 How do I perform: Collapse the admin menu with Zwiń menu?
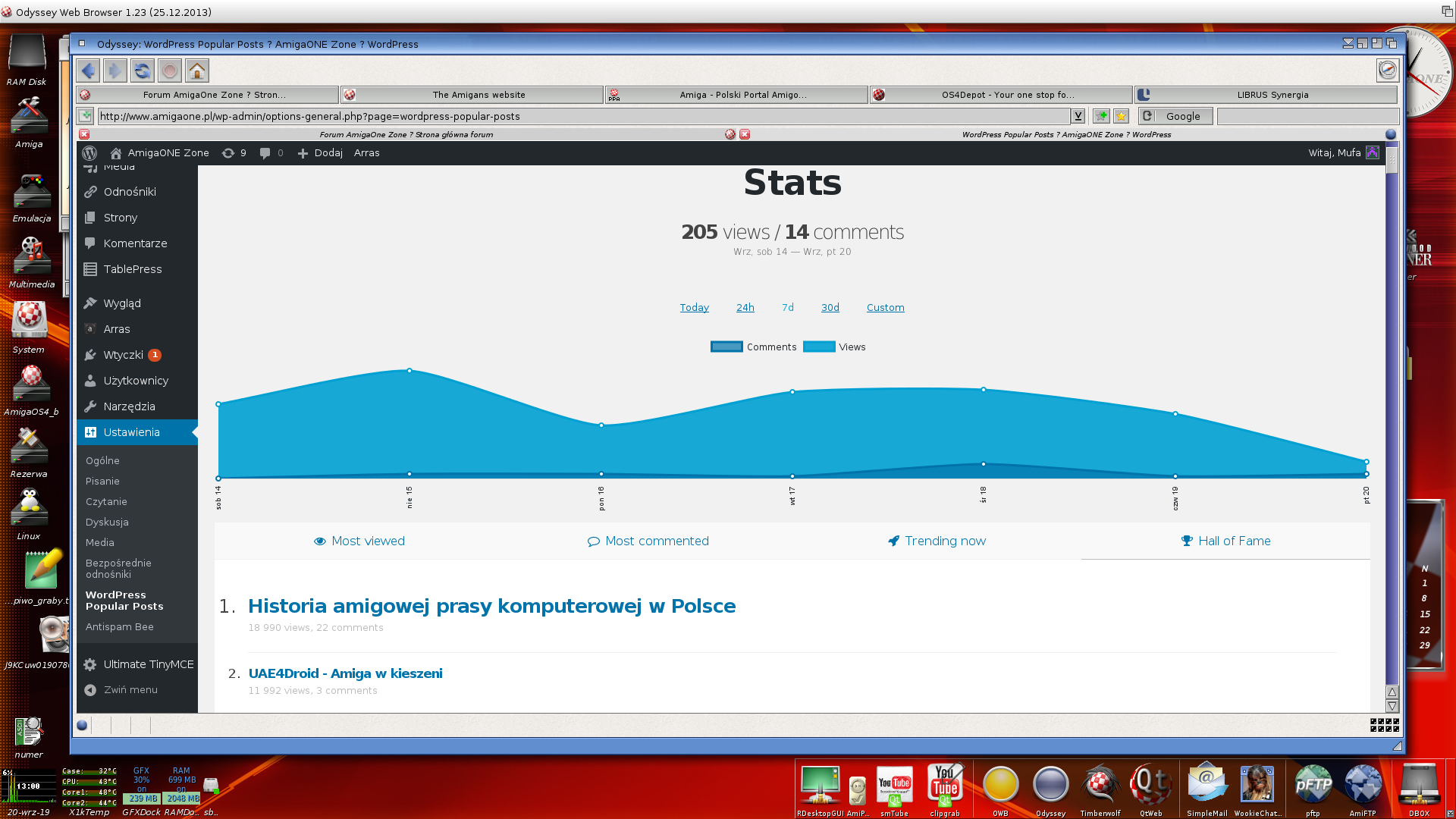click(121, 690)
